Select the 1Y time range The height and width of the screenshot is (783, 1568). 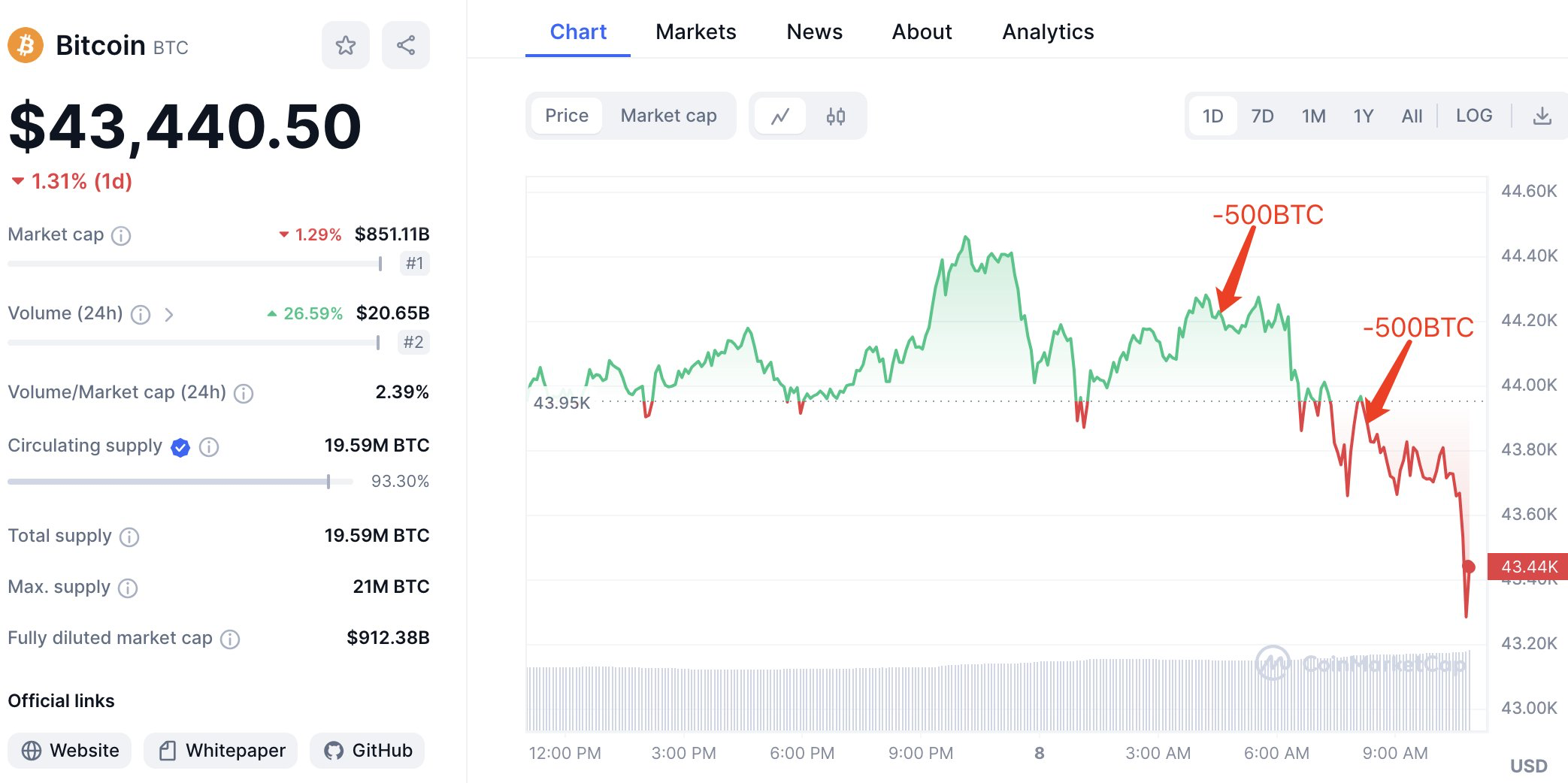click(1363, 116)
